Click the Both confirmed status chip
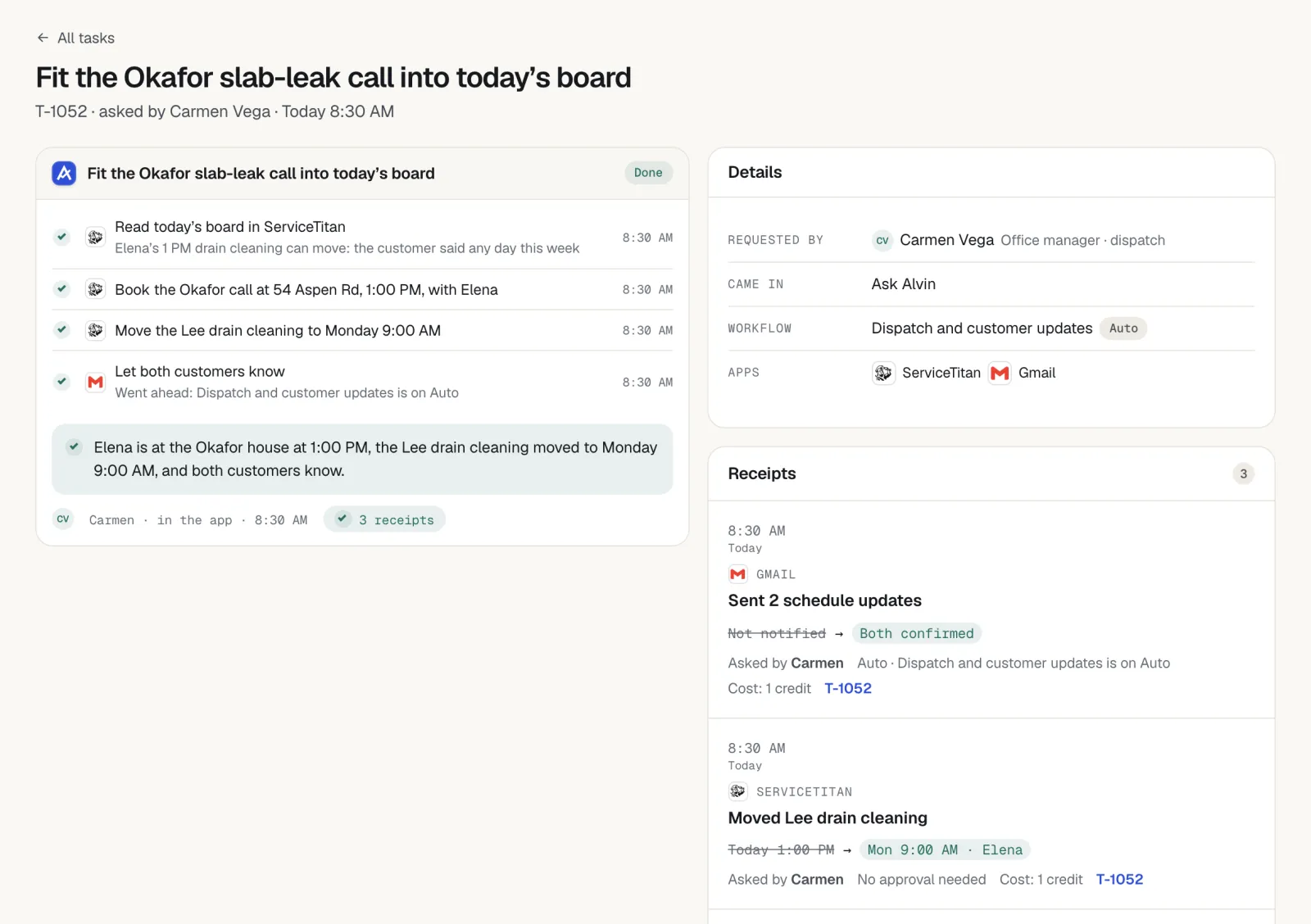Viewport: 1311px width, 924px height. click(x=917, y=633)
